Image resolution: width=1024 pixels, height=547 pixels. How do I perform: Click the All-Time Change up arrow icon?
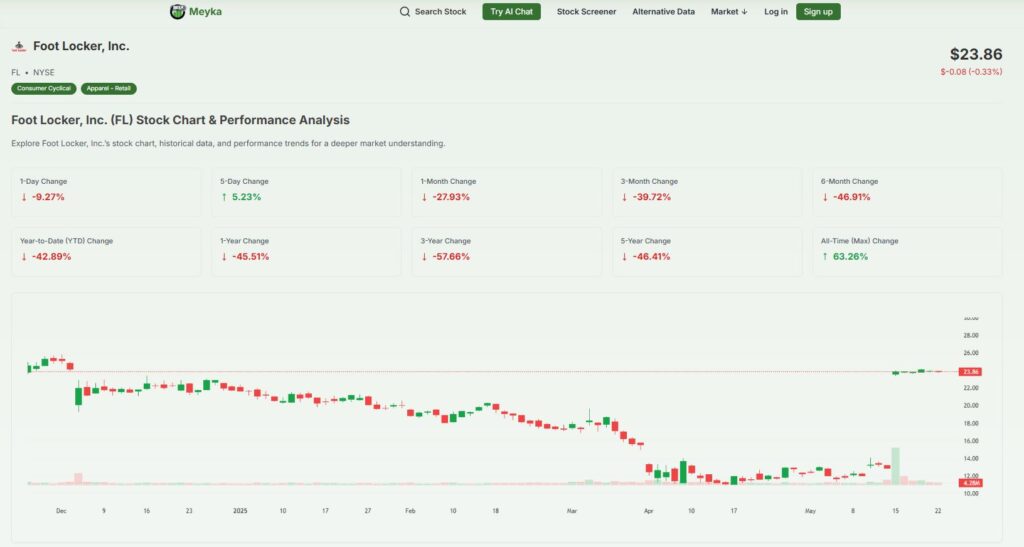coord(825,256)
